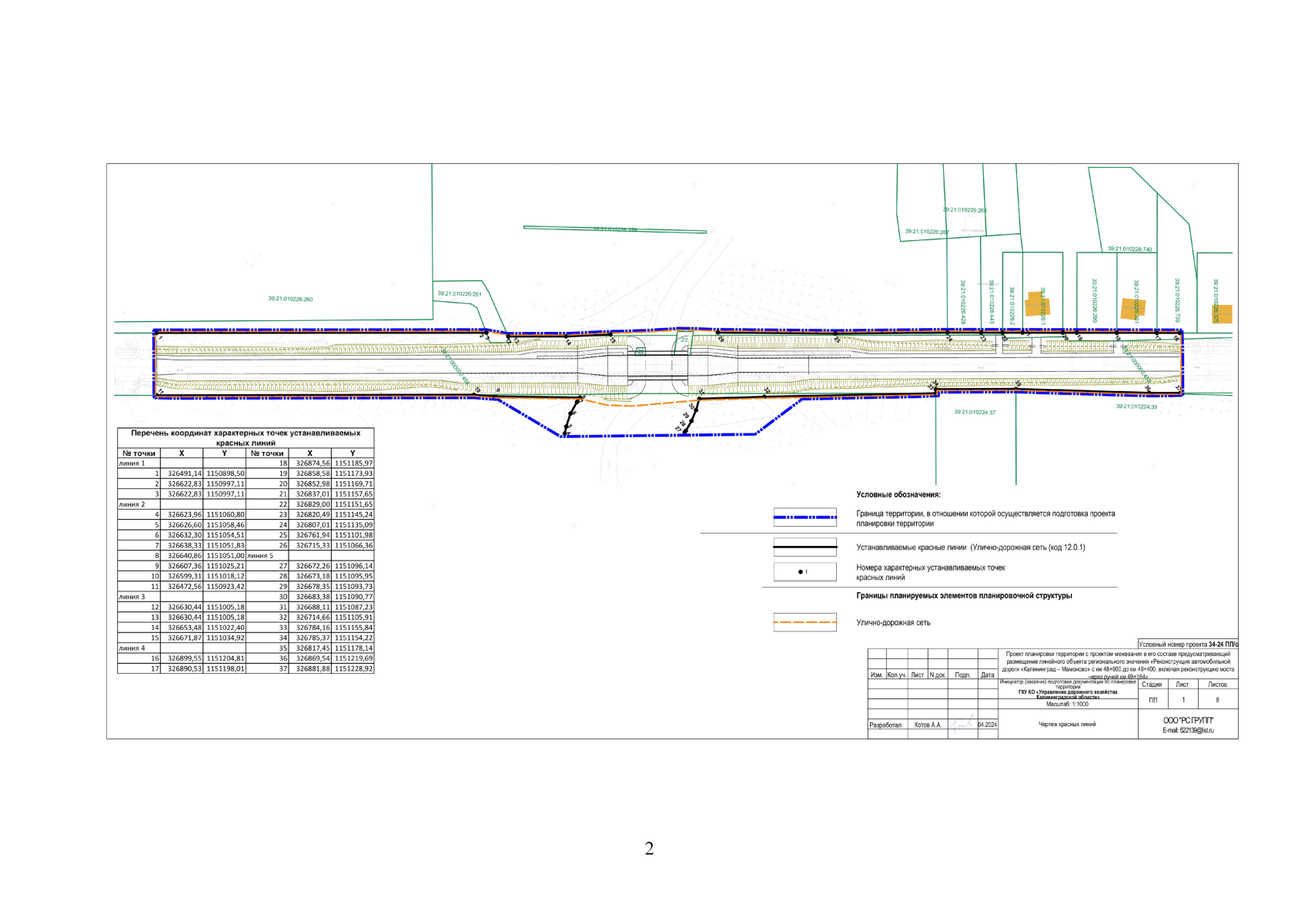
Task: Click the orange dashed street network legend swatch
Action: pyautogui.click(x=805, y=622)
